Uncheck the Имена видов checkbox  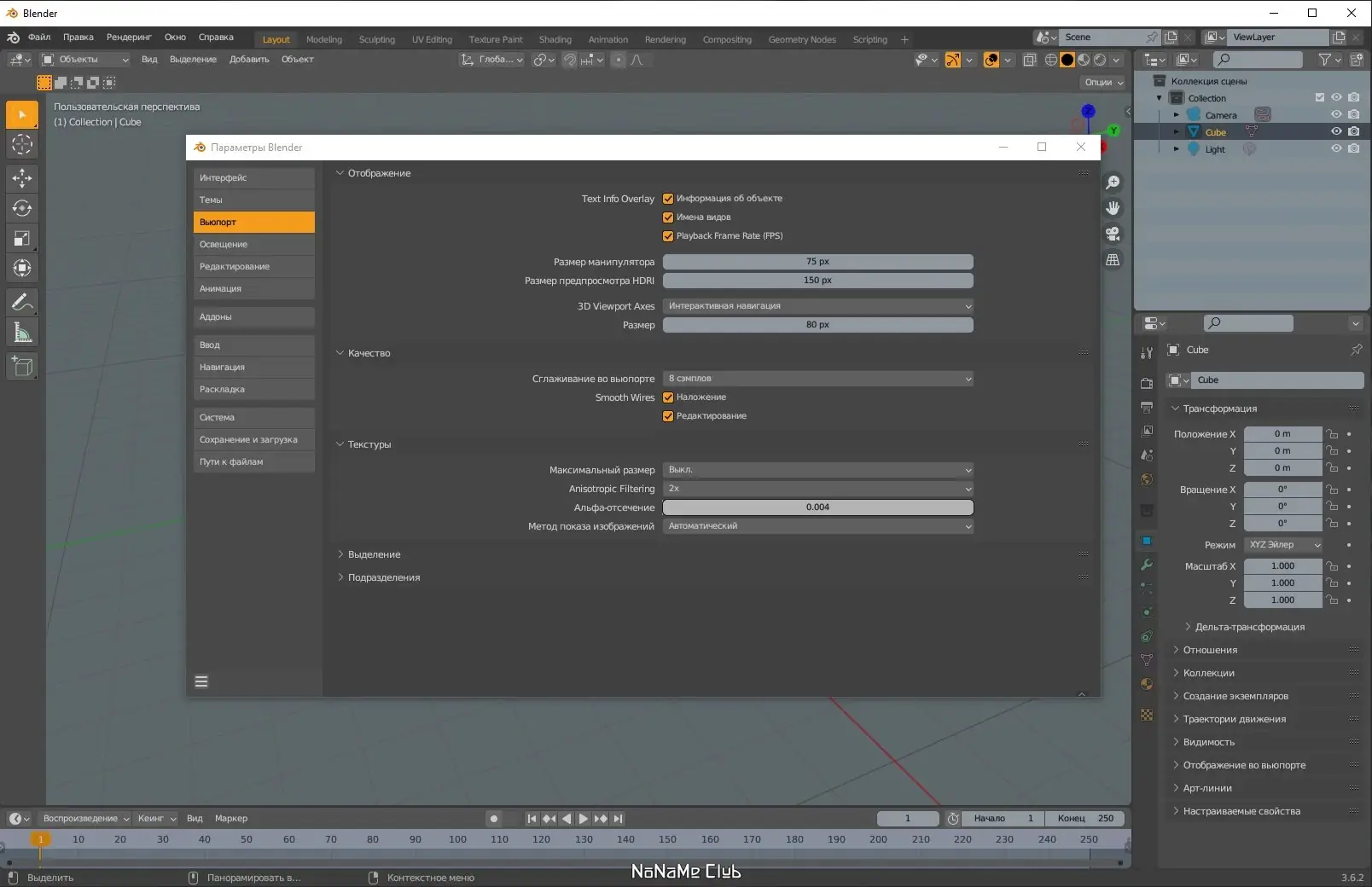tap(668, 217)
